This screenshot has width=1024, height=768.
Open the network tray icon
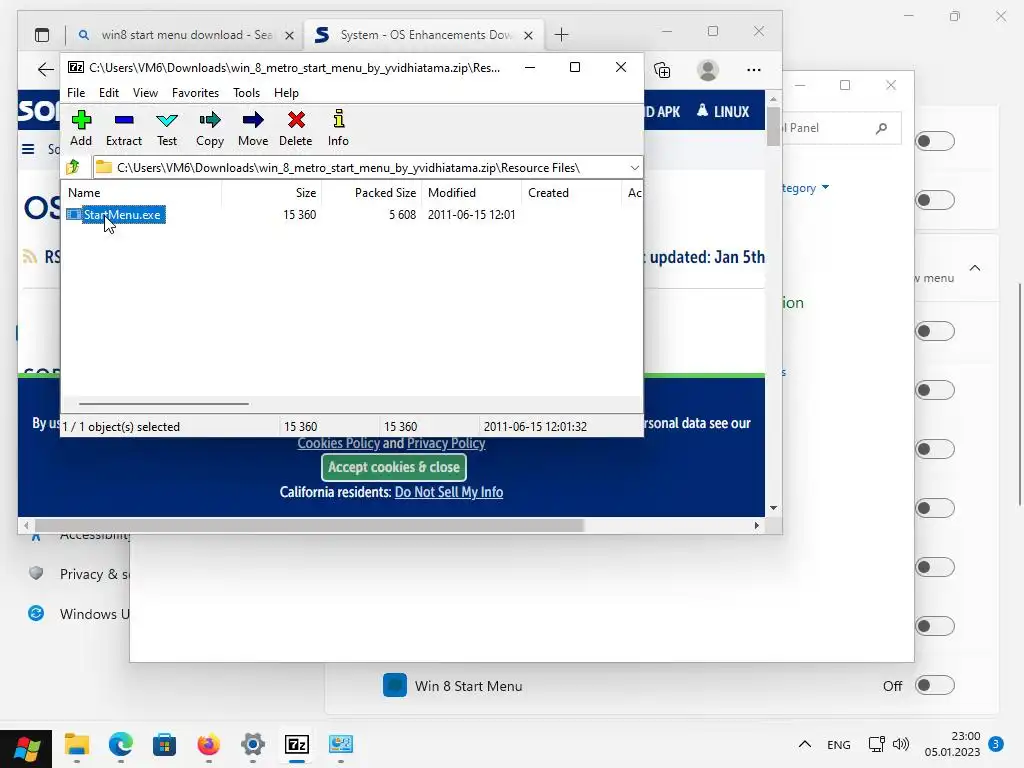[876, 744]
